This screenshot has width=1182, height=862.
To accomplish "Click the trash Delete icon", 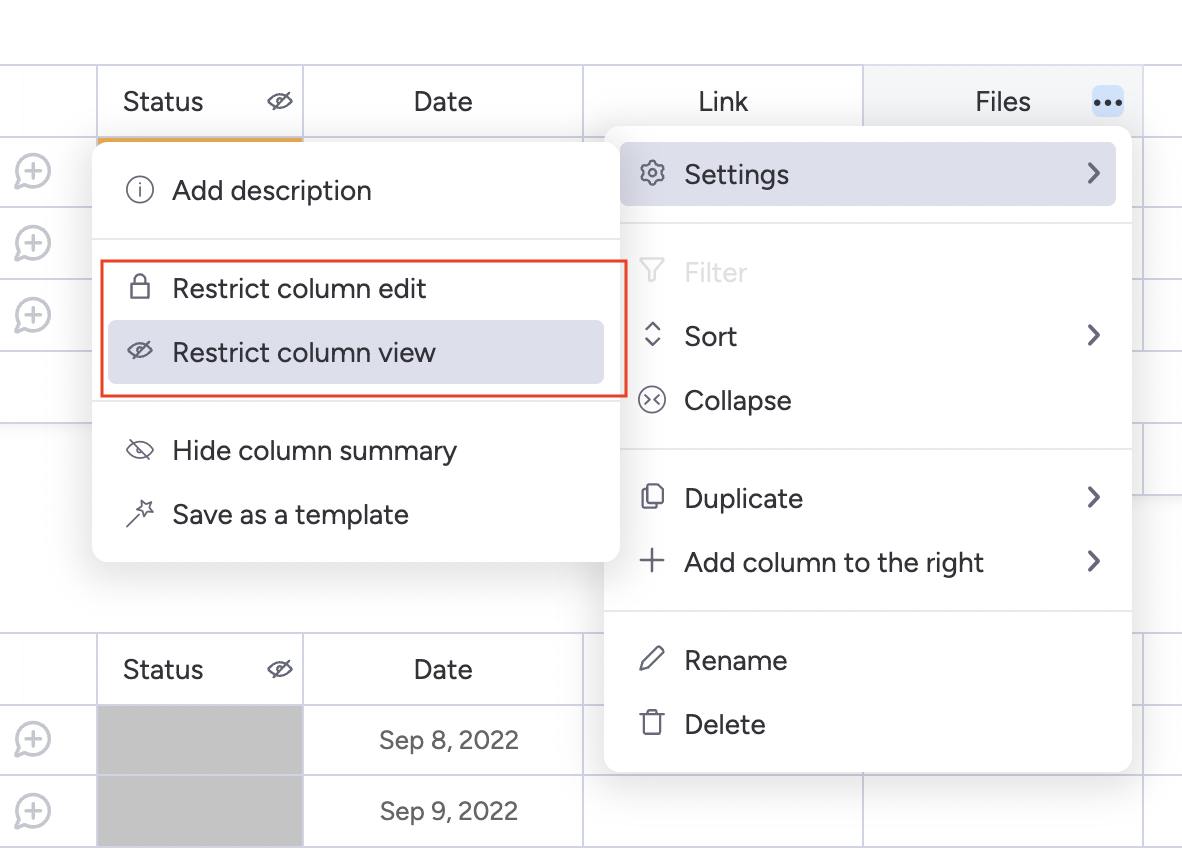I will (652, 723).
